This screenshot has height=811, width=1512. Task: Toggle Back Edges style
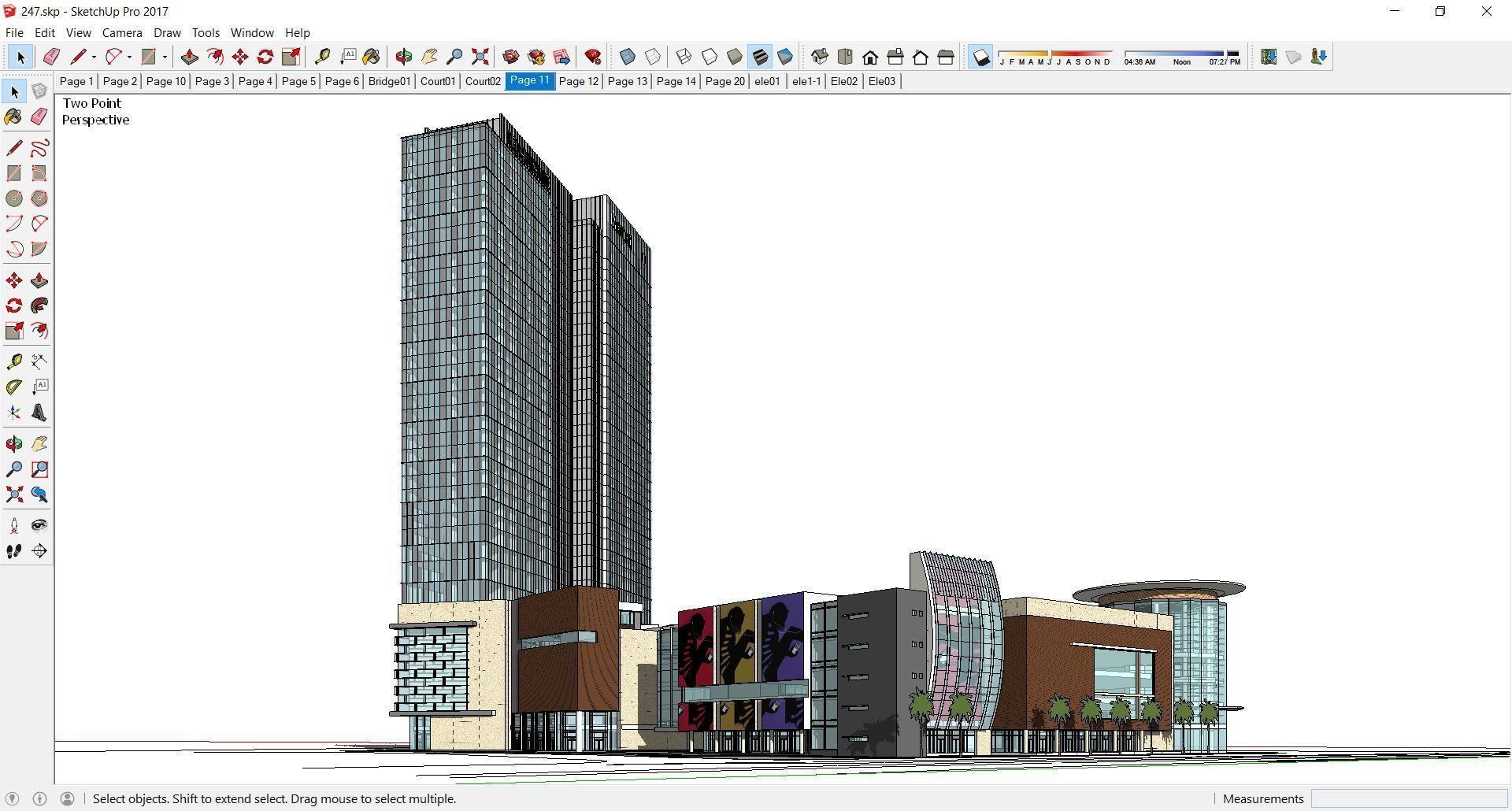tap(653, 57)
